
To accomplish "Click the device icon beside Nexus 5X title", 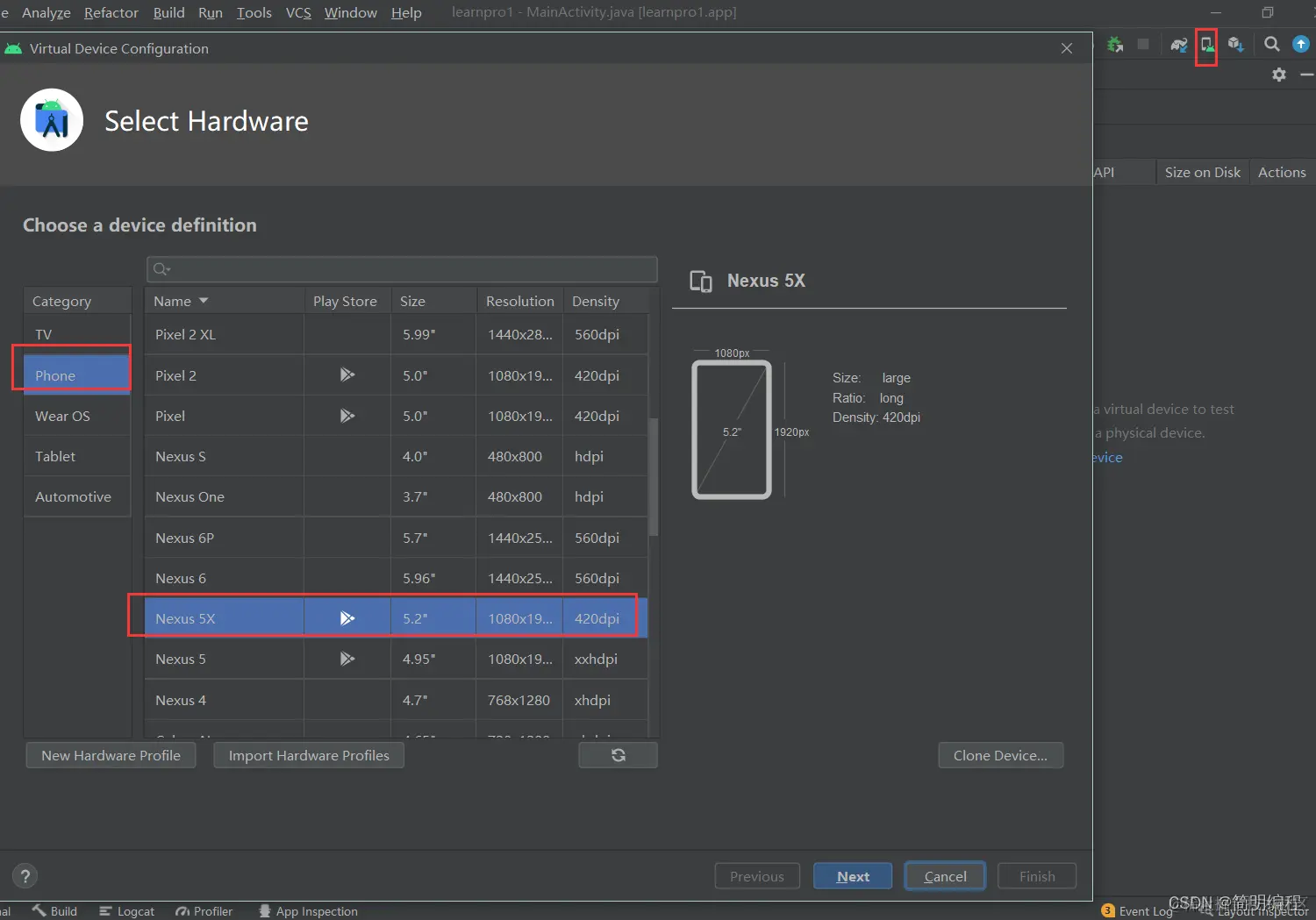I will click(701, 281).
